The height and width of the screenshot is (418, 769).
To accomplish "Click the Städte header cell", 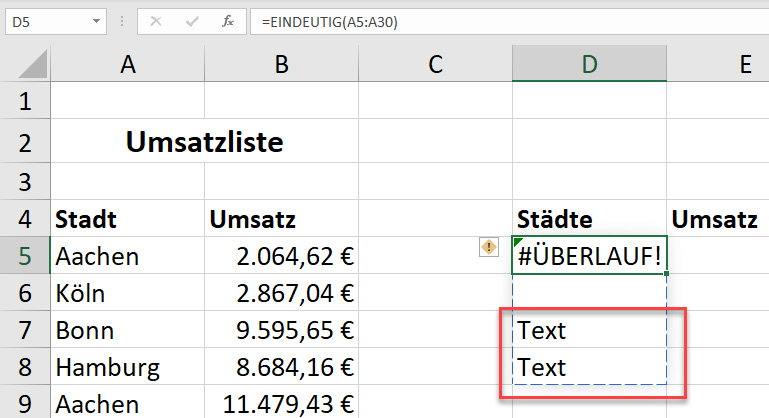I will (589, 218).
